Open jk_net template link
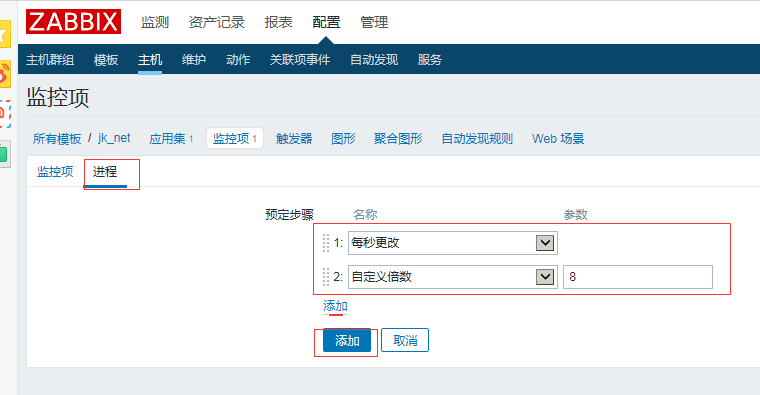 pos(114,138)
